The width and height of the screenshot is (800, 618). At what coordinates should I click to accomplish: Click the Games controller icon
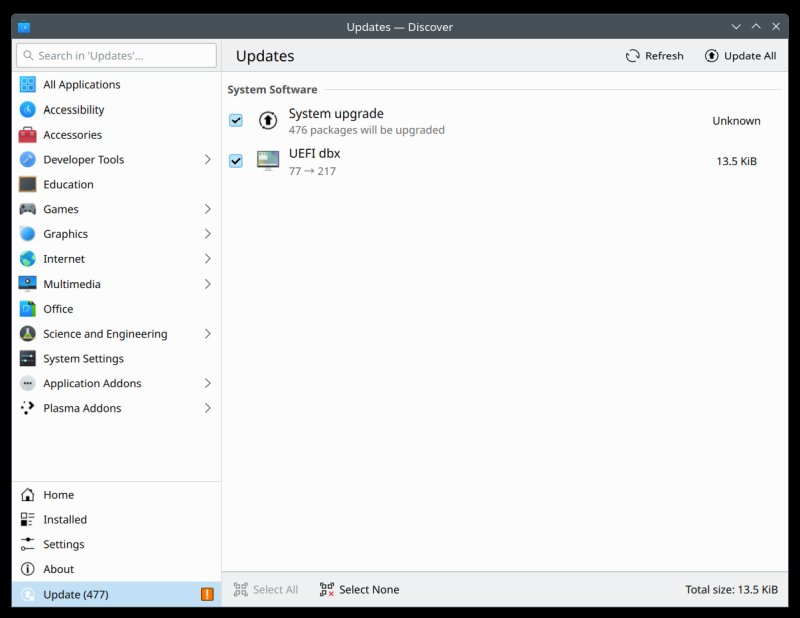(28, 209)
